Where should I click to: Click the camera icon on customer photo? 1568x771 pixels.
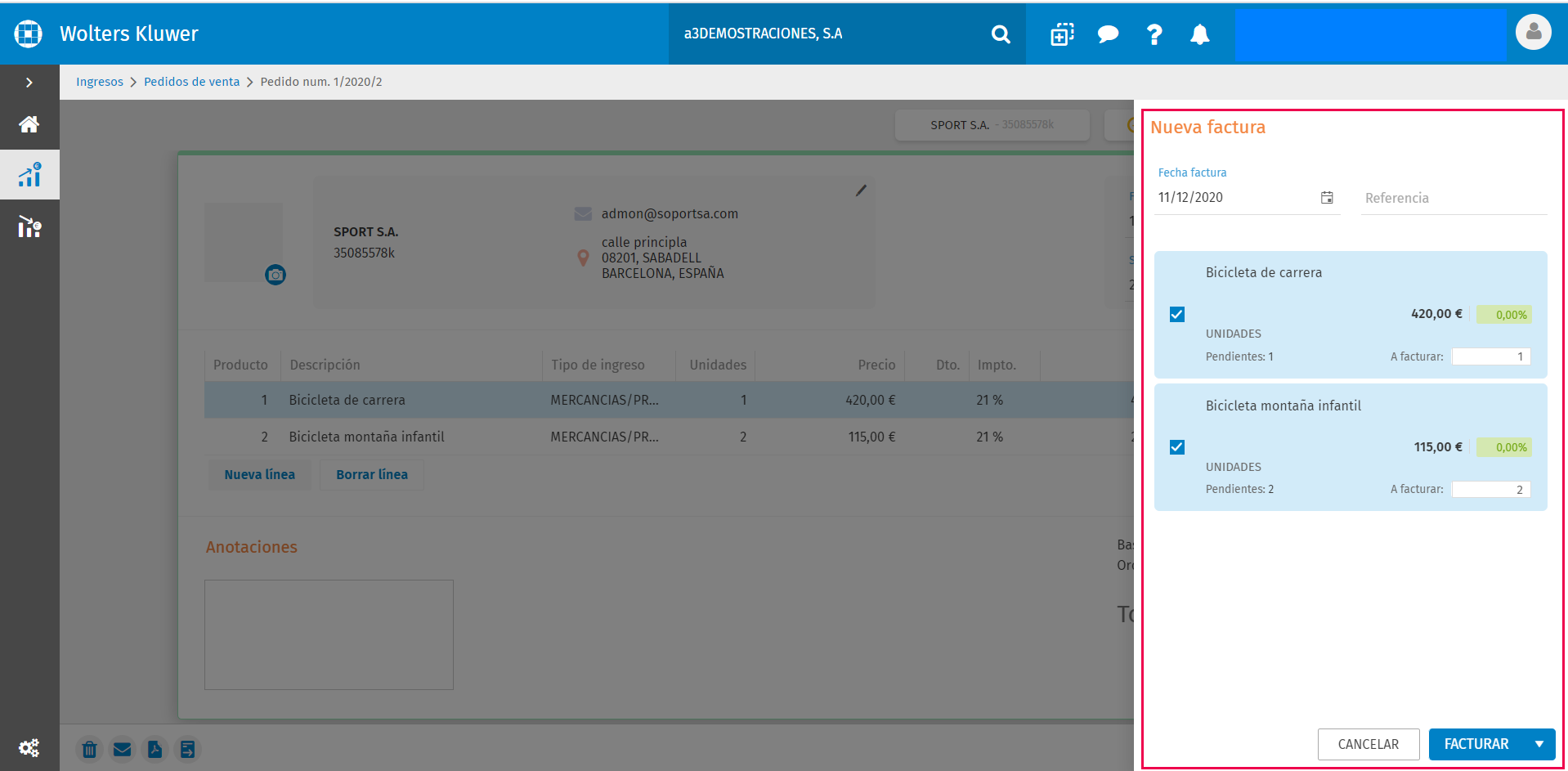pos(276,275)
